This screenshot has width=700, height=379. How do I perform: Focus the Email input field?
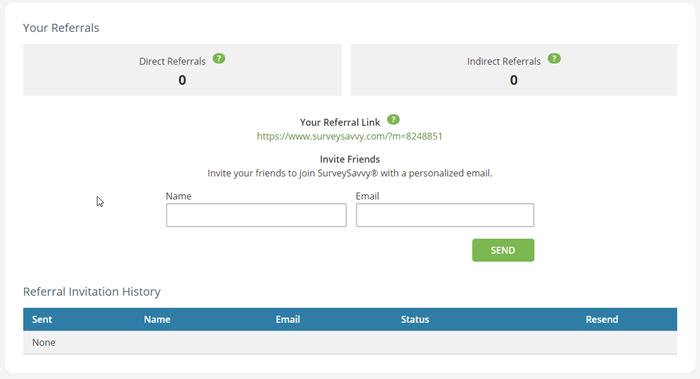445,215
